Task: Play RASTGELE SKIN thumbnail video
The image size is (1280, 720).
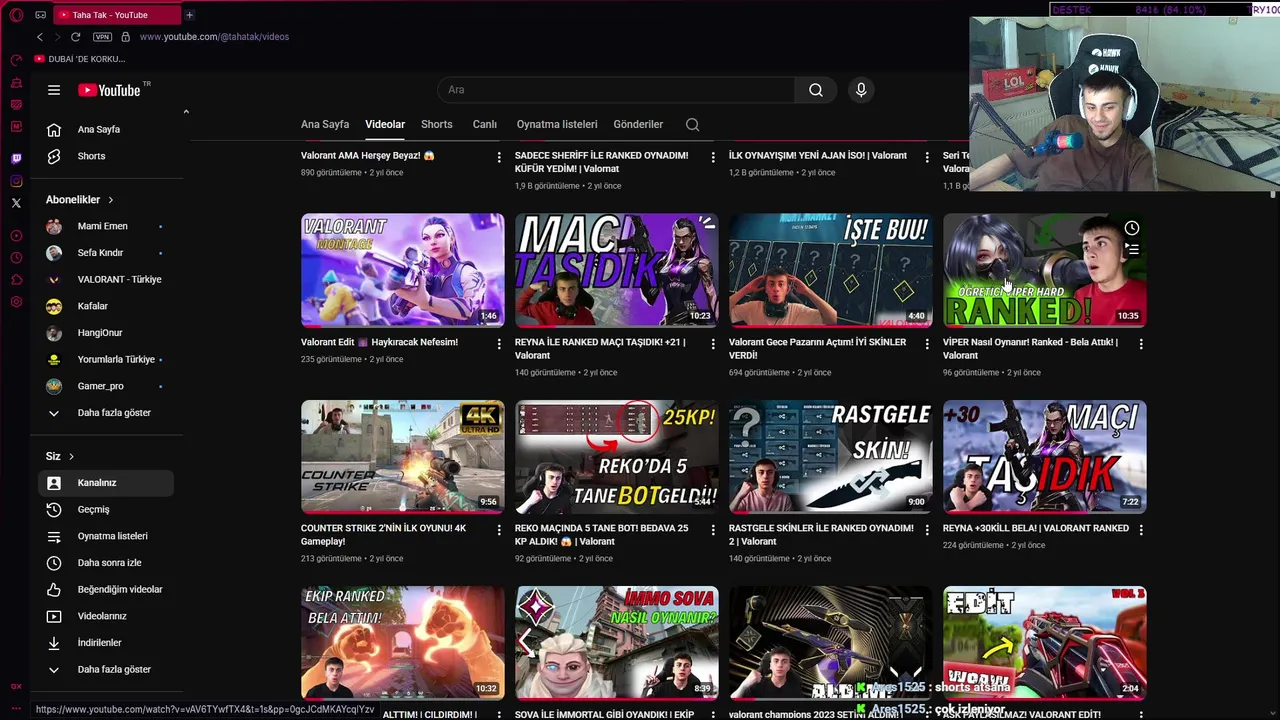Action: (x=831, y=456)
